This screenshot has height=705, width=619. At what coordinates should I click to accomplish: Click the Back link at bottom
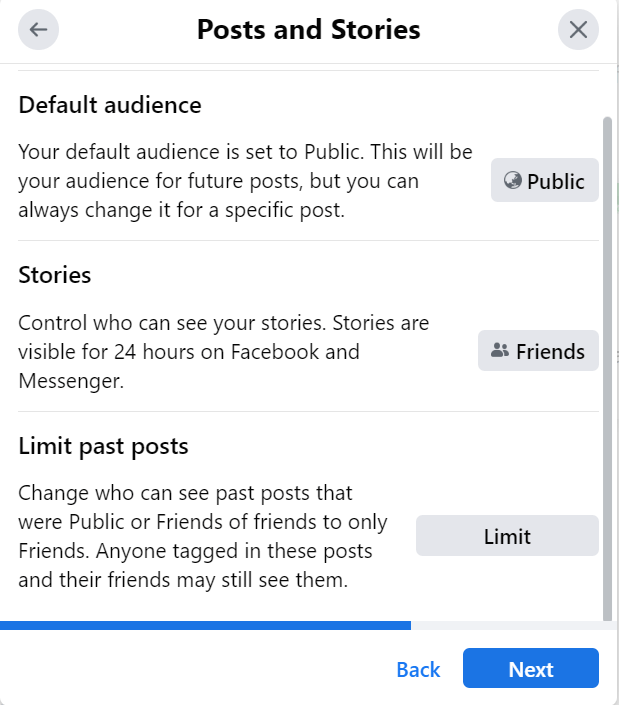[x=418, y=669]
